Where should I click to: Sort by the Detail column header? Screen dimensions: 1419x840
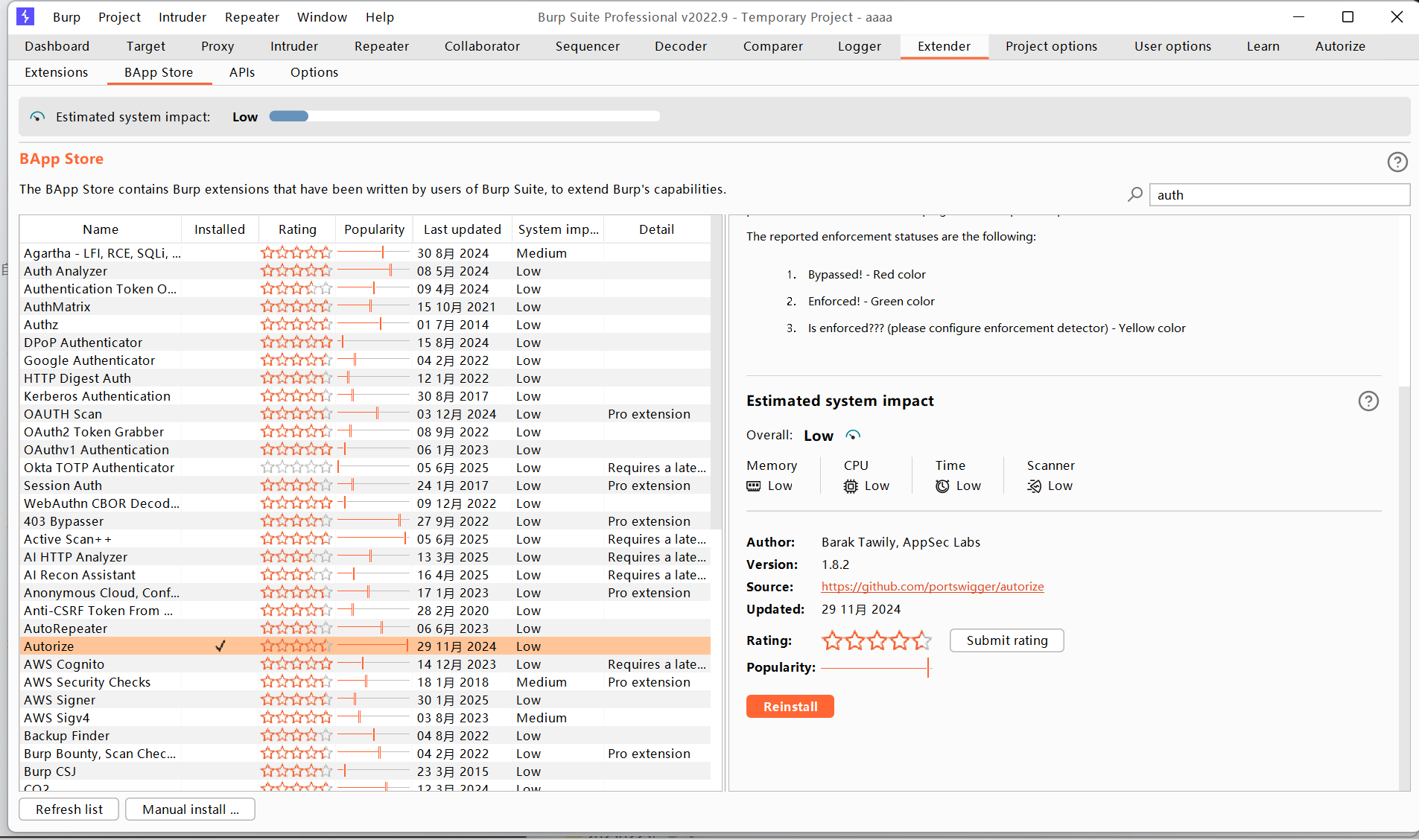pos(657,229)
